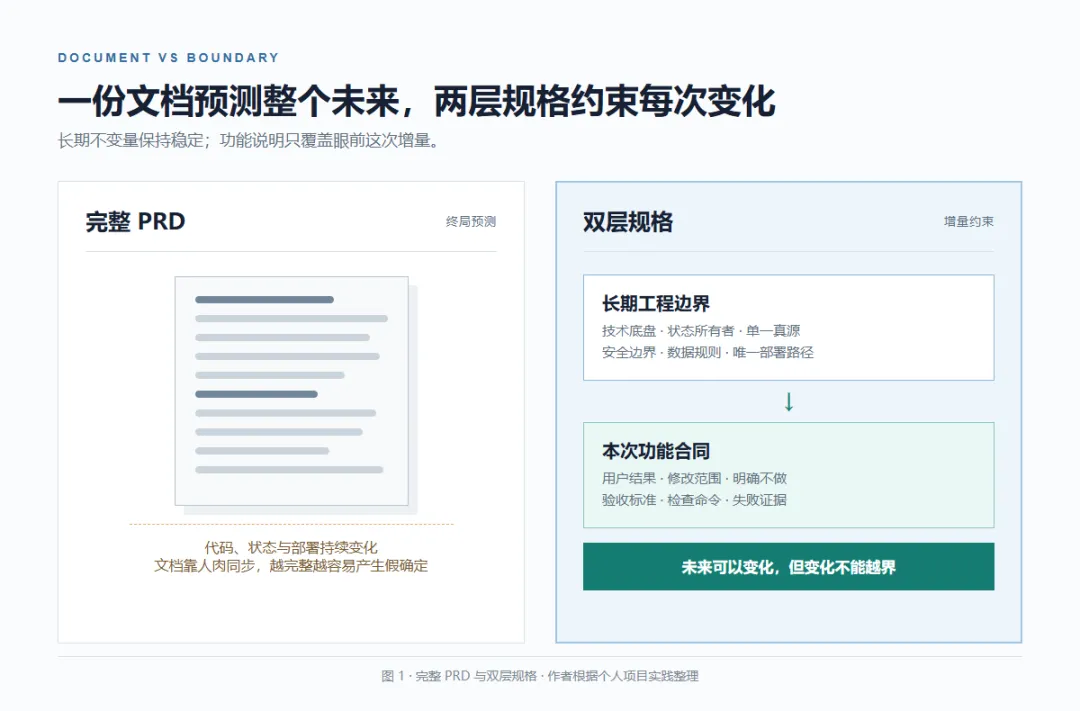Image resolution: width=1080 pixels, height=711 pixels.
Task: Click the subtitle beginning "长期不变量保持稳定"
Action: pyautogui.click(x=249, y=141)
